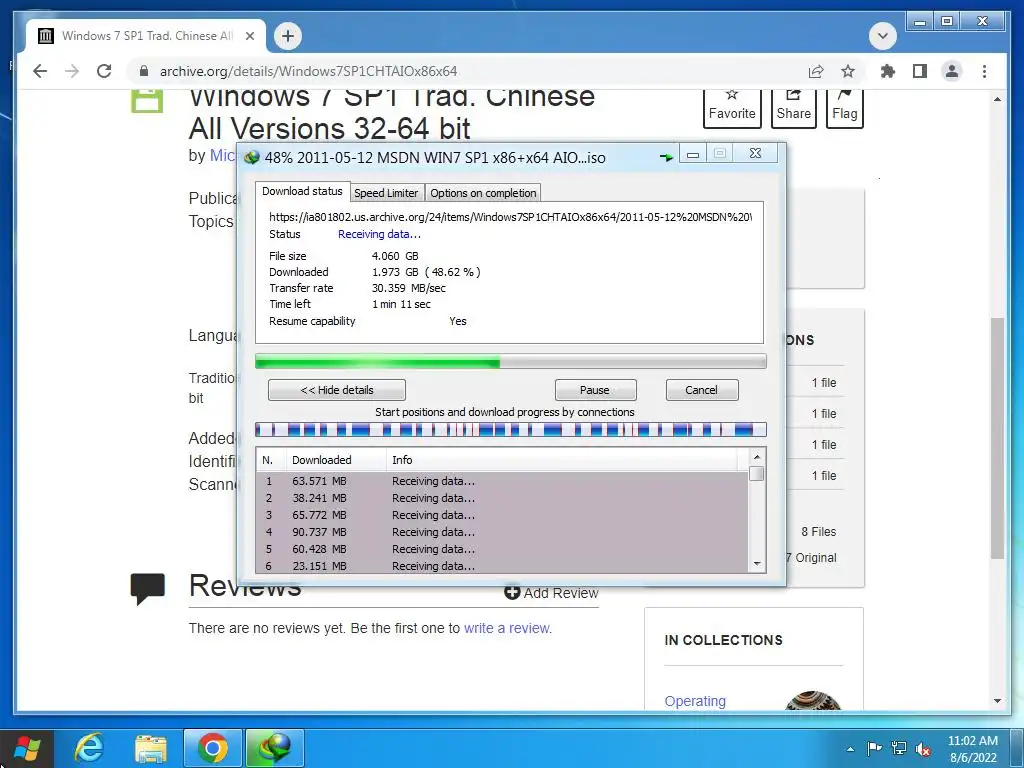This screenshot has height=768, width=1024.
Task: Click the Action Center flag tray icon
Action: 874,748
